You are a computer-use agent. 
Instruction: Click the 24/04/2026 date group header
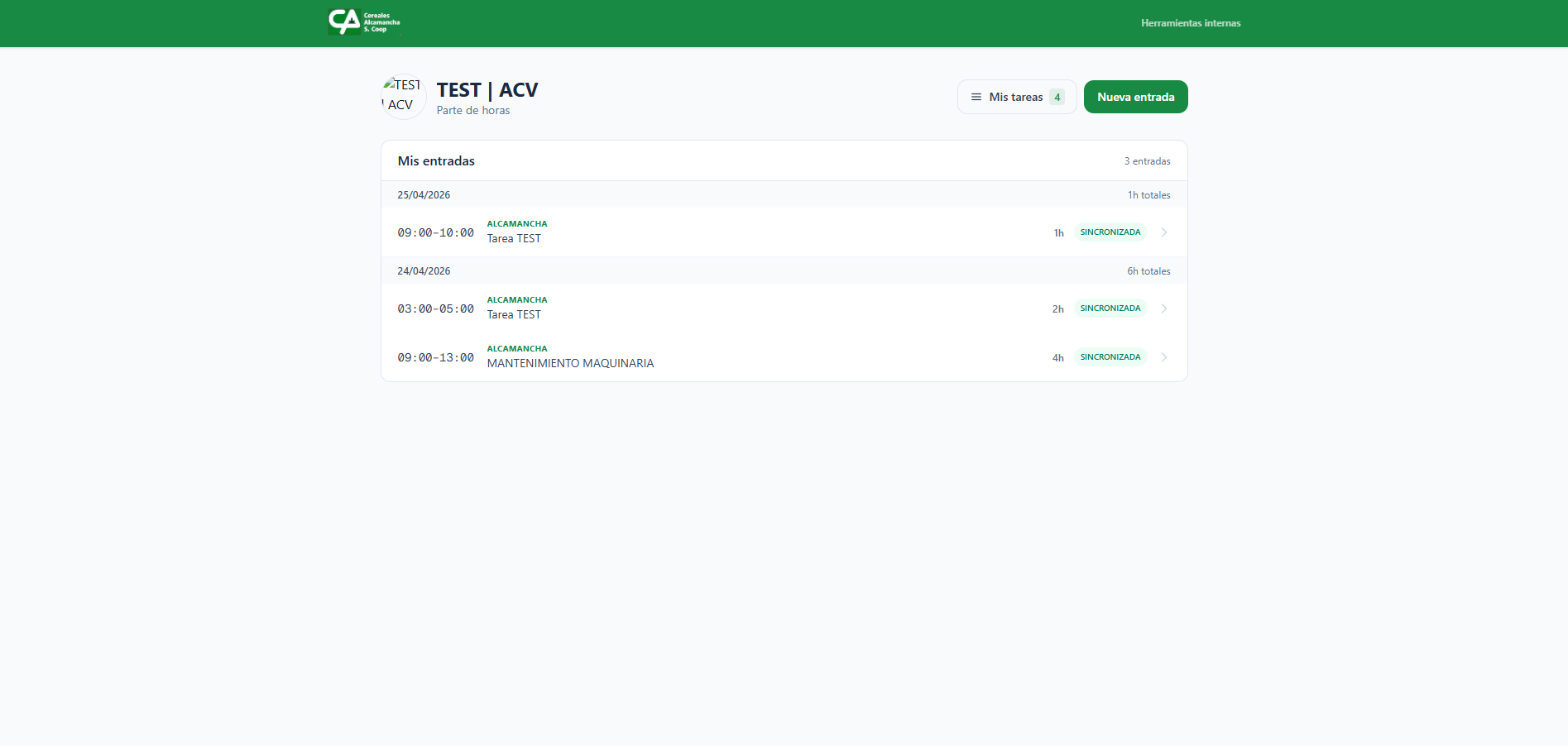(x=424, y=271)
